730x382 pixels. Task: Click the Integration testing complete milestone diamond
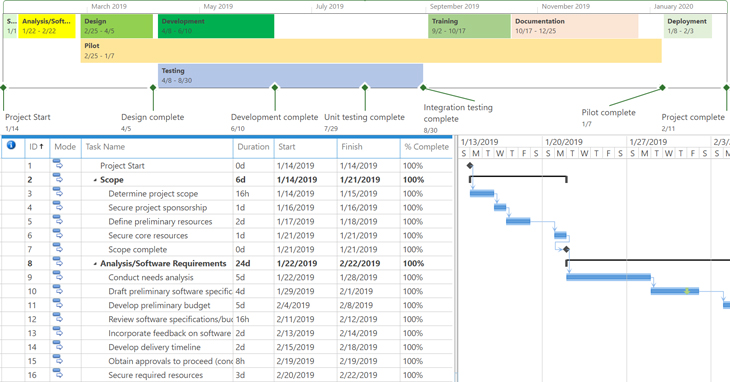[423, 87]
